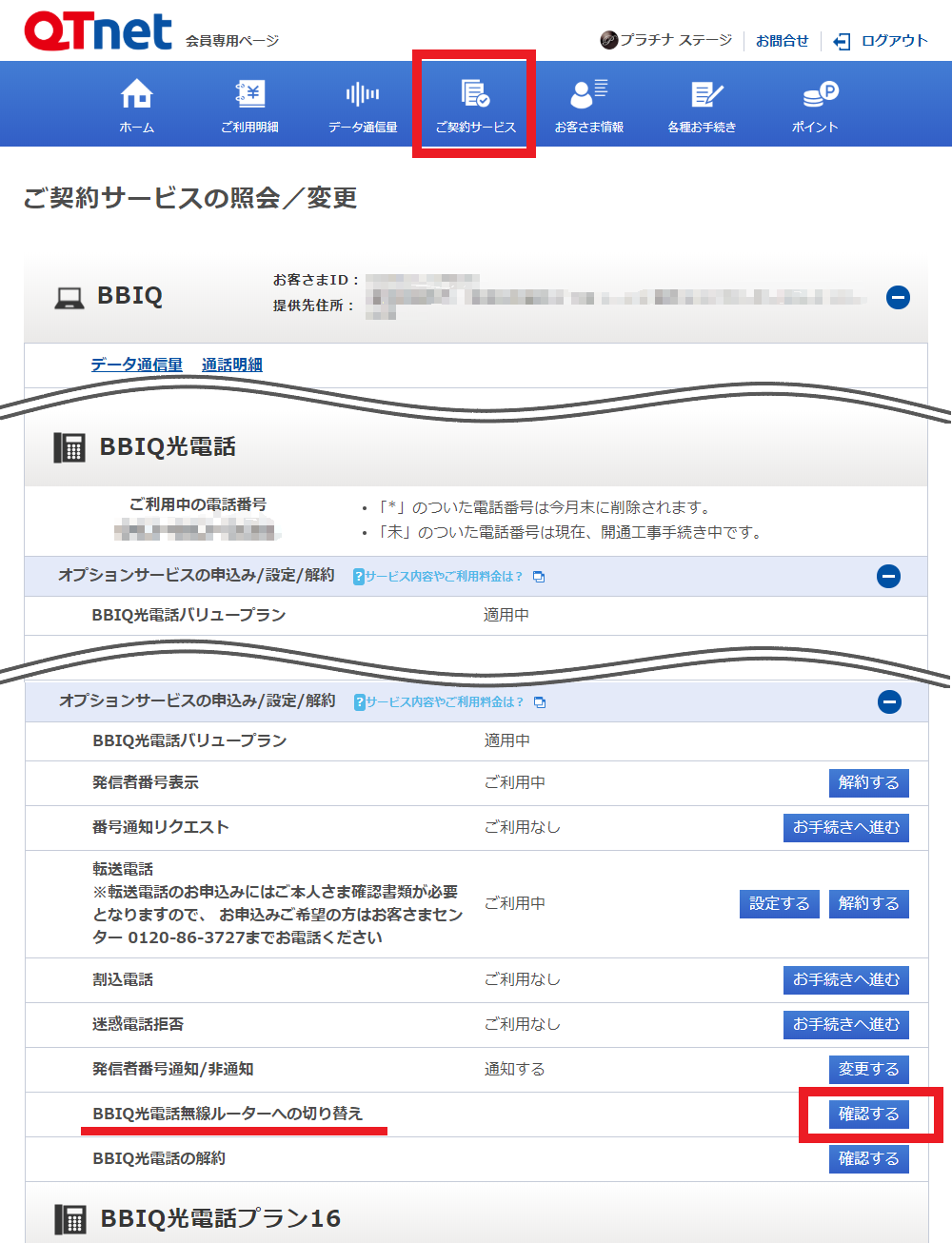Viewport: 952px width, 1243px height.
Task: Click external link icon in first option header
Action: tap(539, 577)
